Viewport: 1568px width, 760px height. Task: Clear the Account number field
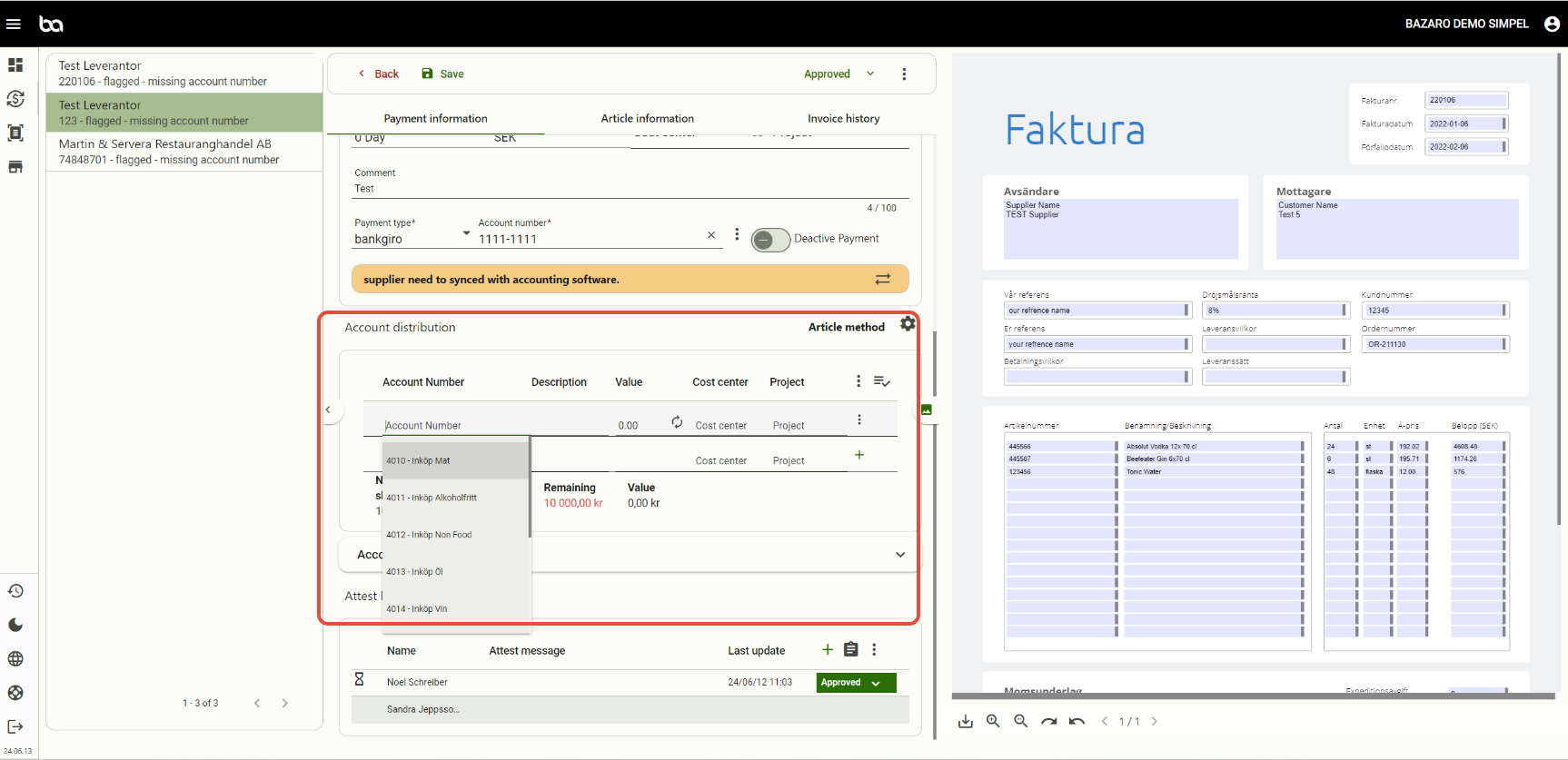[x=711, y=235]
